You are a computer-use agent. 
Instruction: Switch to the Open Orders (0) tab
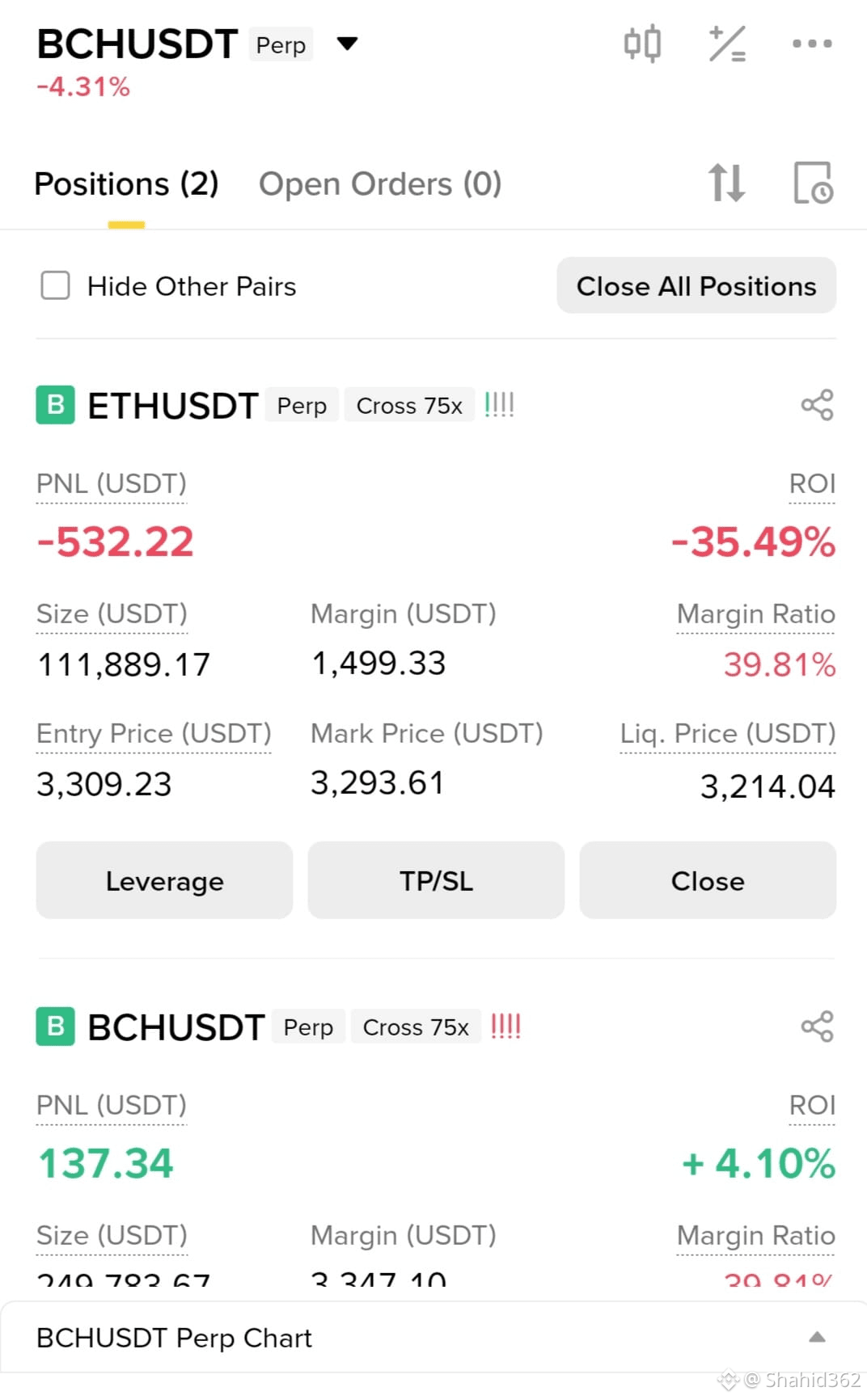click(380, 184)
